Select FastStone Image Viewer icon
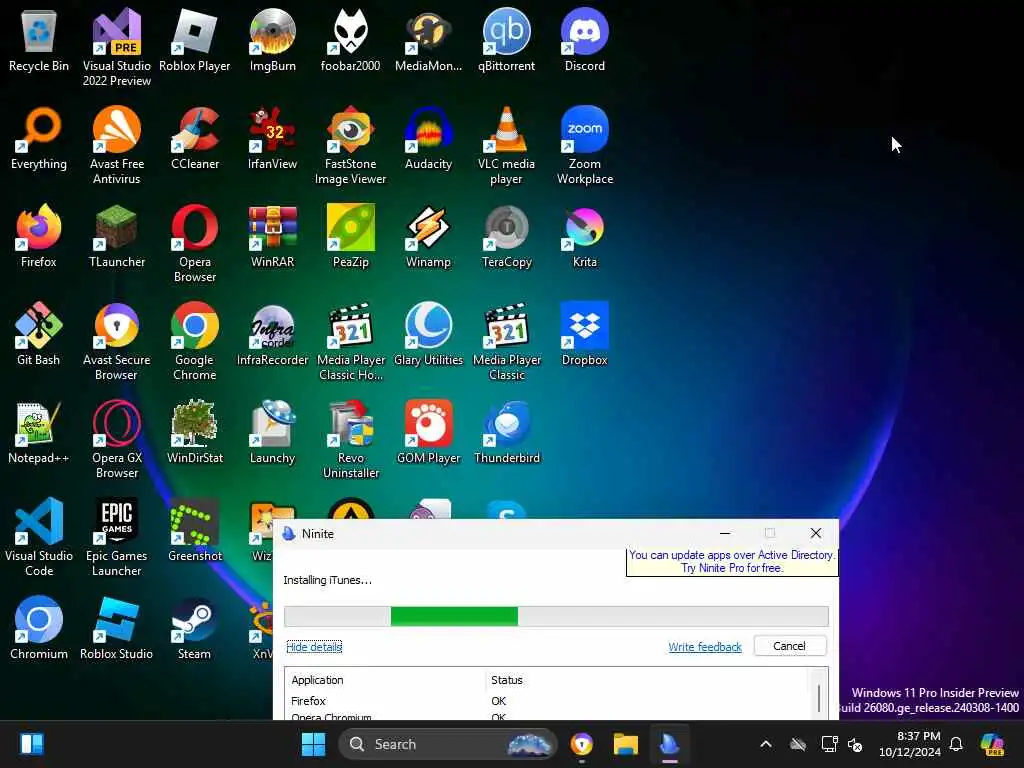 (351, 145)
